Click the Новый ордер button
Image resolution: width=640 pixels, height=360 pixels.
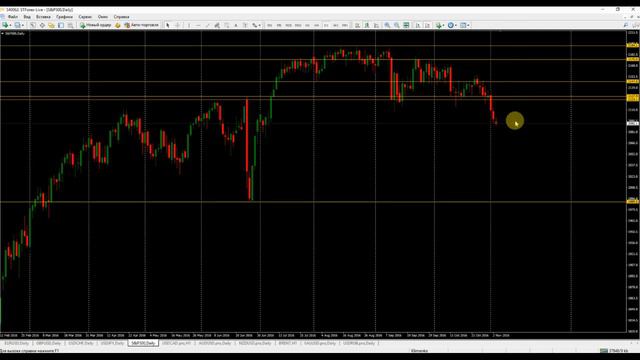[x=96, y=25]
